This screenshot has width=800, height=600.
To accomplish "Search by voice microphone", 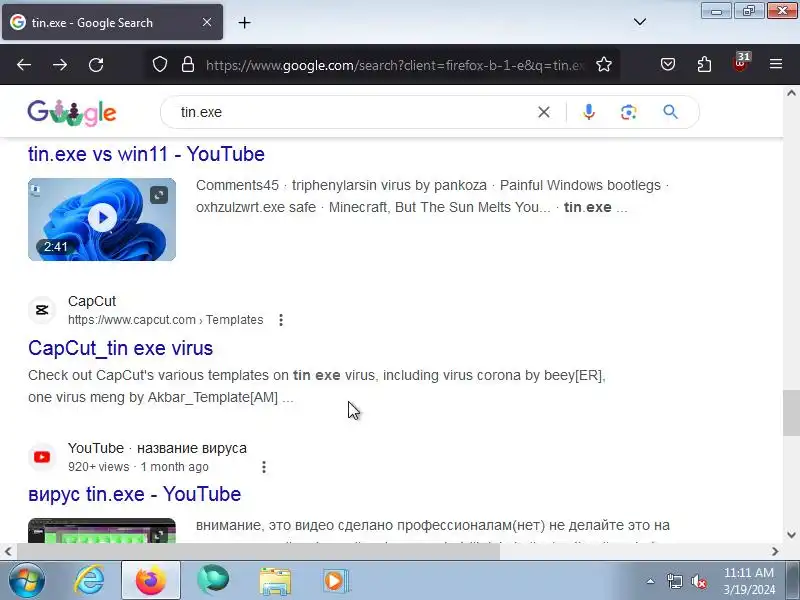I will coord(588,112).
